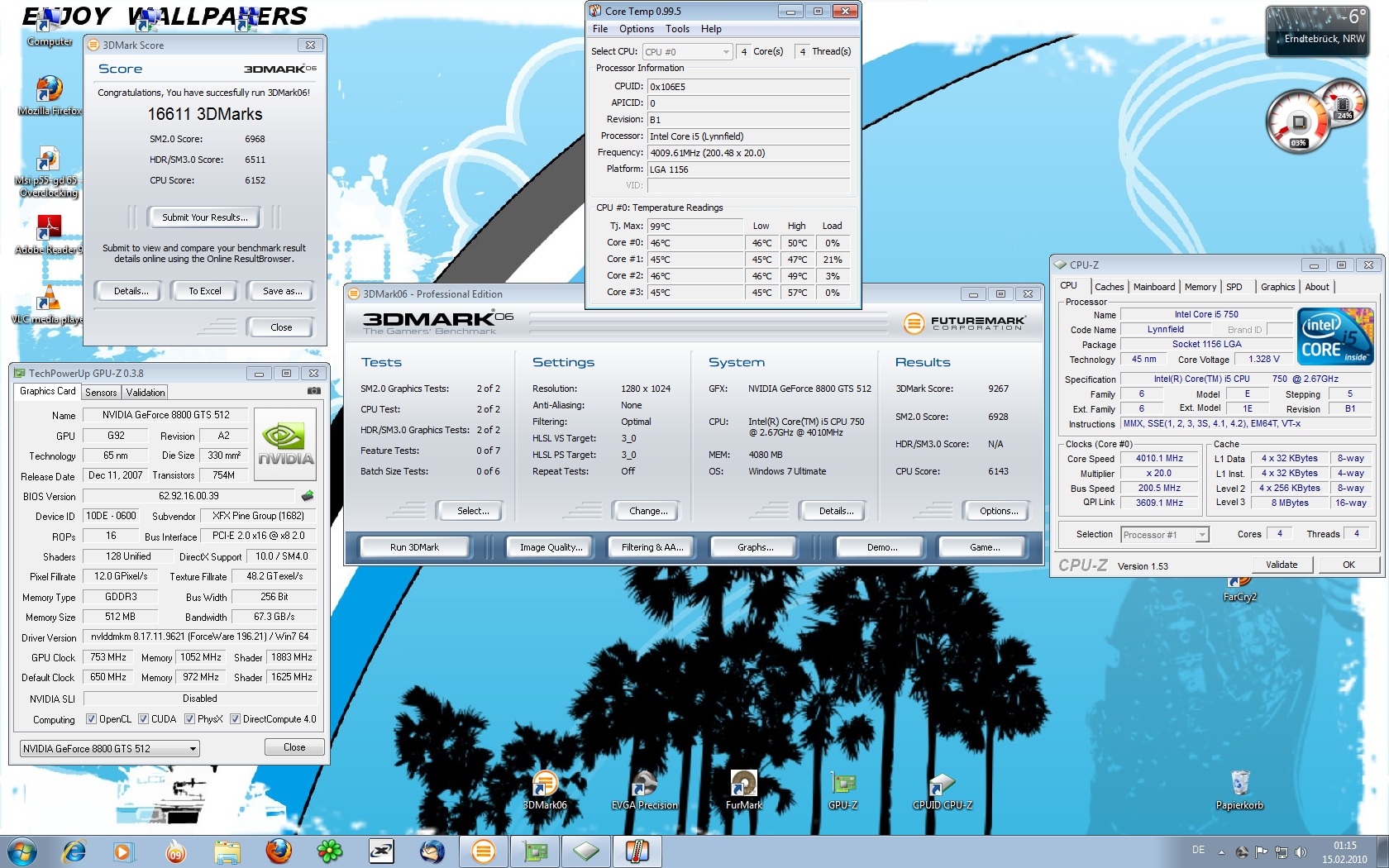This screenshot has width=1389, height=868.
Task: Switch to the Graphics tab in CPU-Z
Action: pyautogui.click(x=1277, y=287)
